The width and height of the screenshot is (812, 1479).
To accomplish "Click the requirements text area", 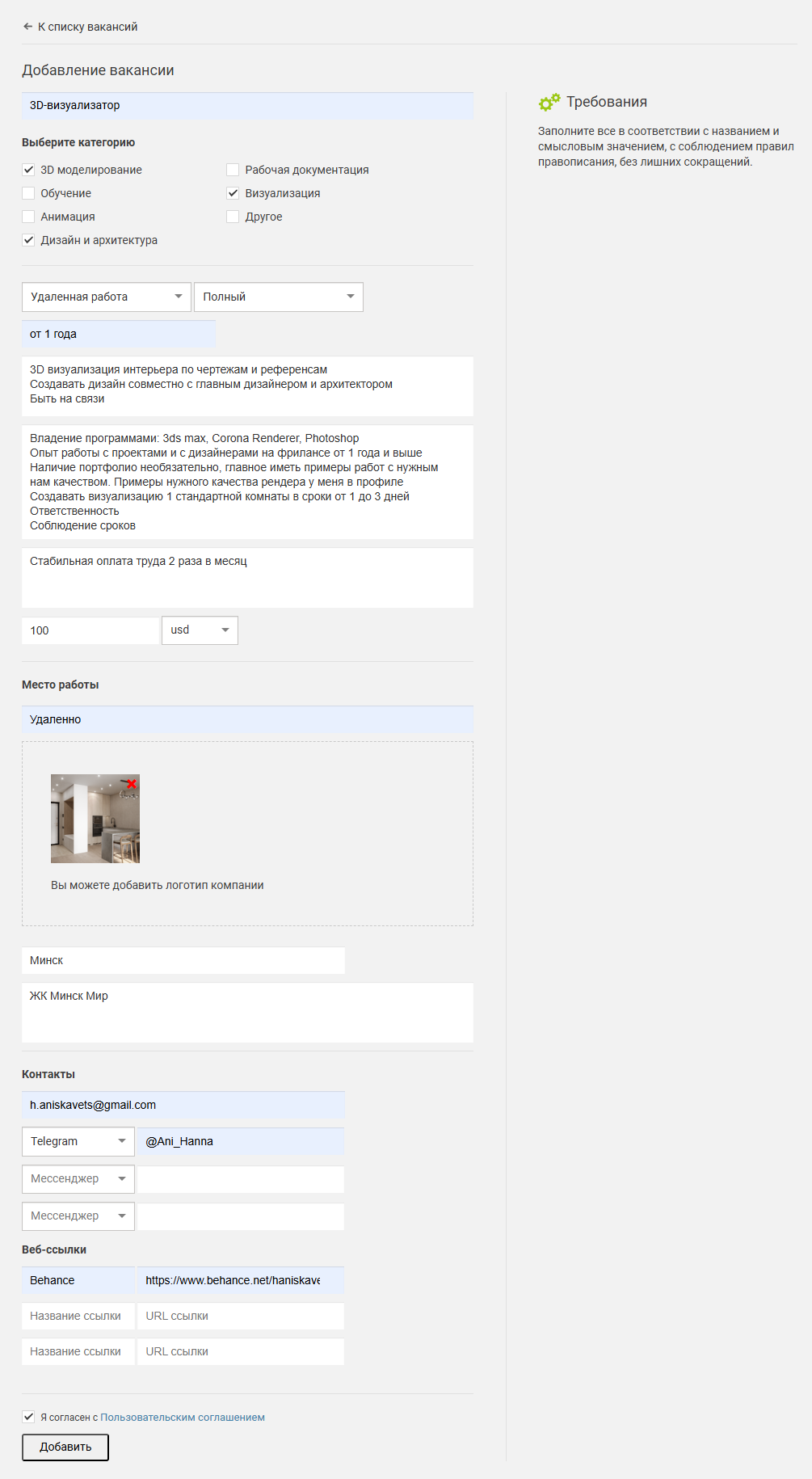I will (247, 482).
